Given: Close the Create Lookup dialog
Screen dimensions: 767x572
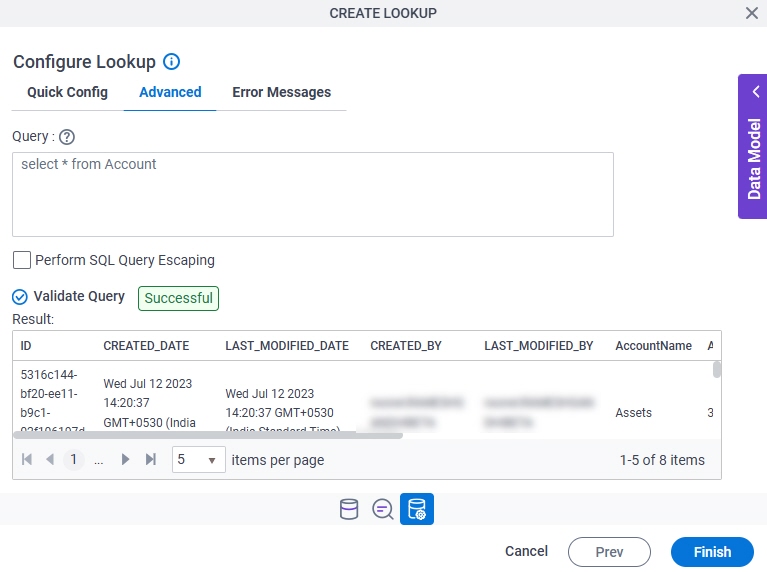Looking at the screenshot, I should click(x=752, y=13).
